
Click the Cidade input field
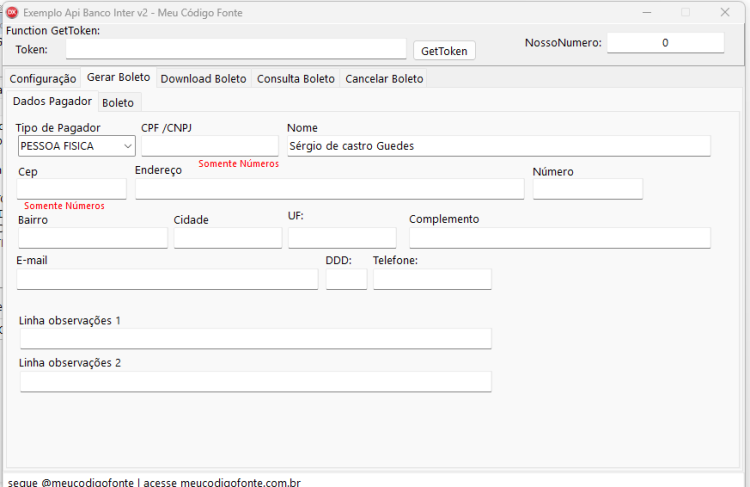point(228,238)
